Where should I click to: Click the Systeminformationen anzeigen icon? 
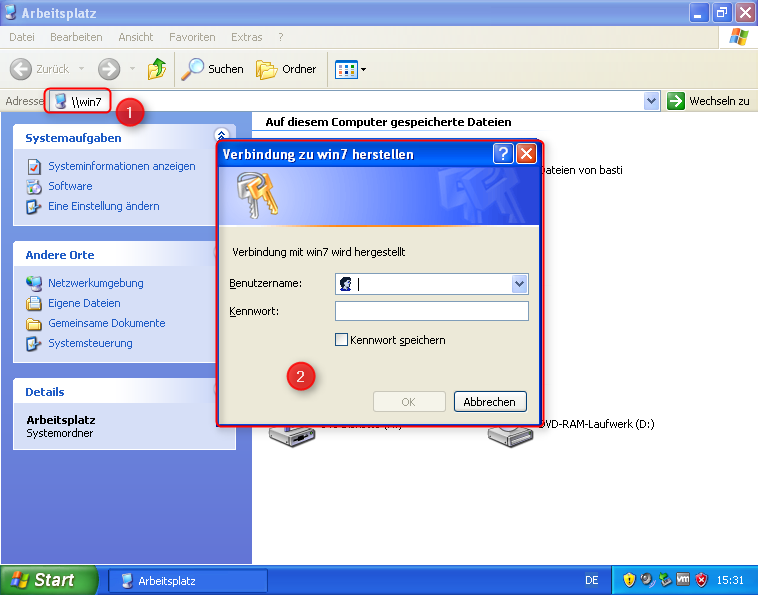tap(34, 167)
